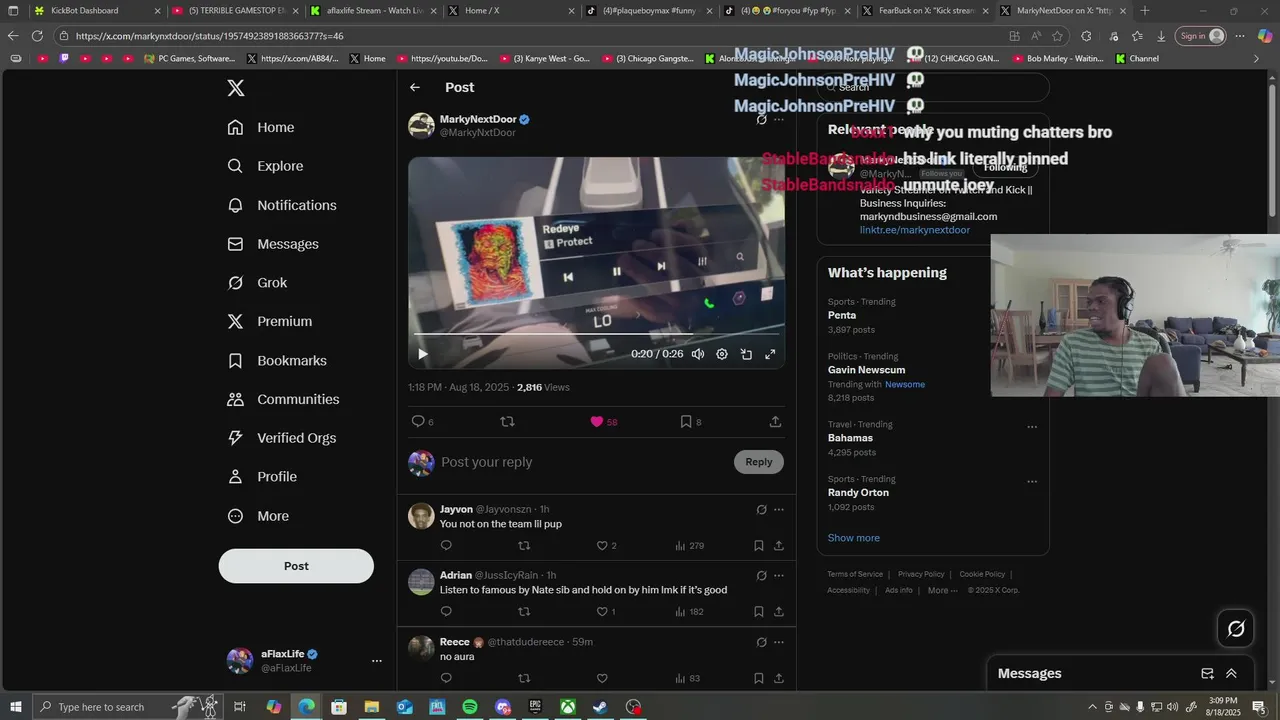Play the video in the post
The height and width of the screenshot is (720, 1280).
click(422, 354)
